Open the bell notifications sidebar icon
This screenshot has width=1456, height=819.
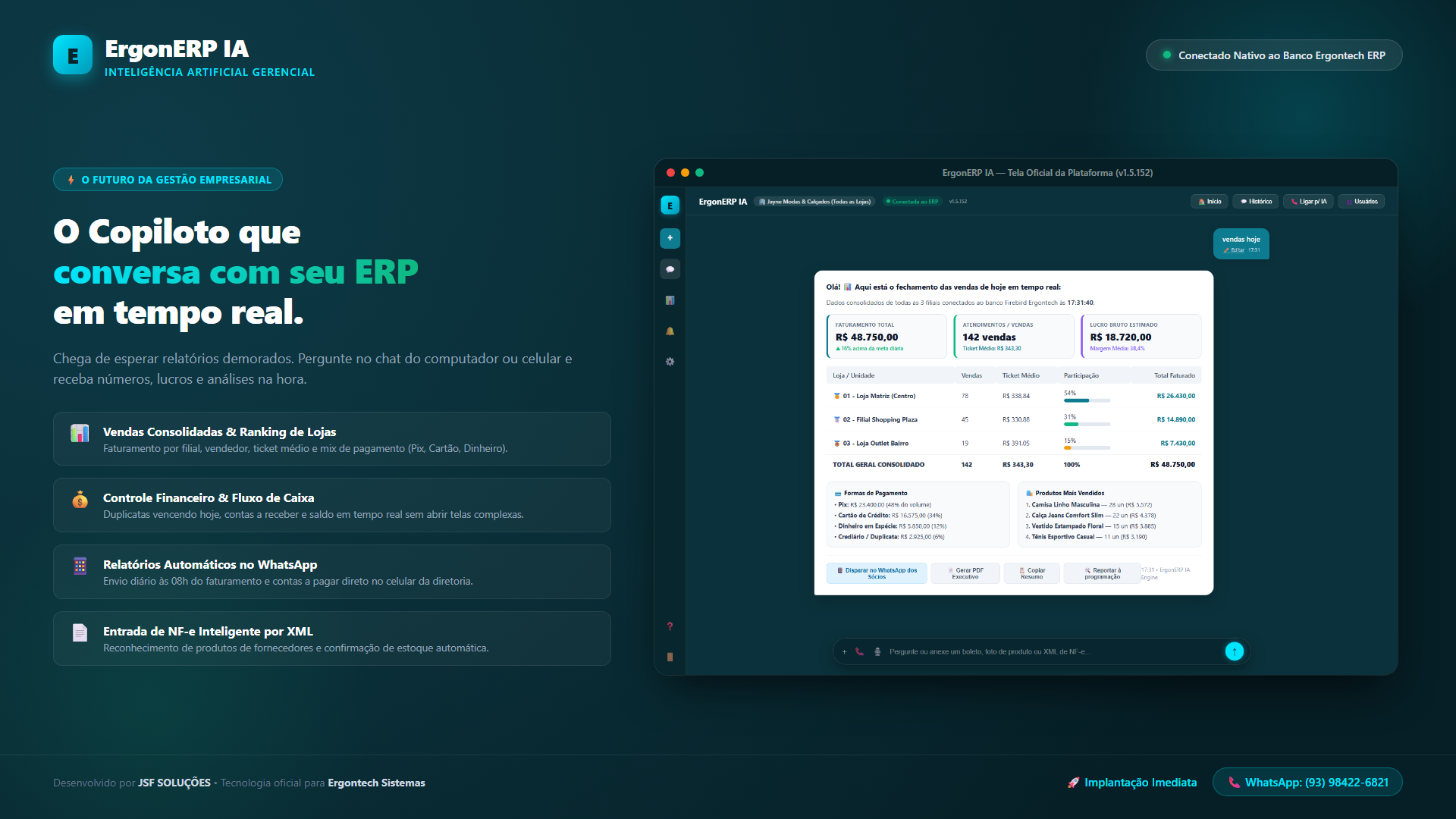[670, 331]
